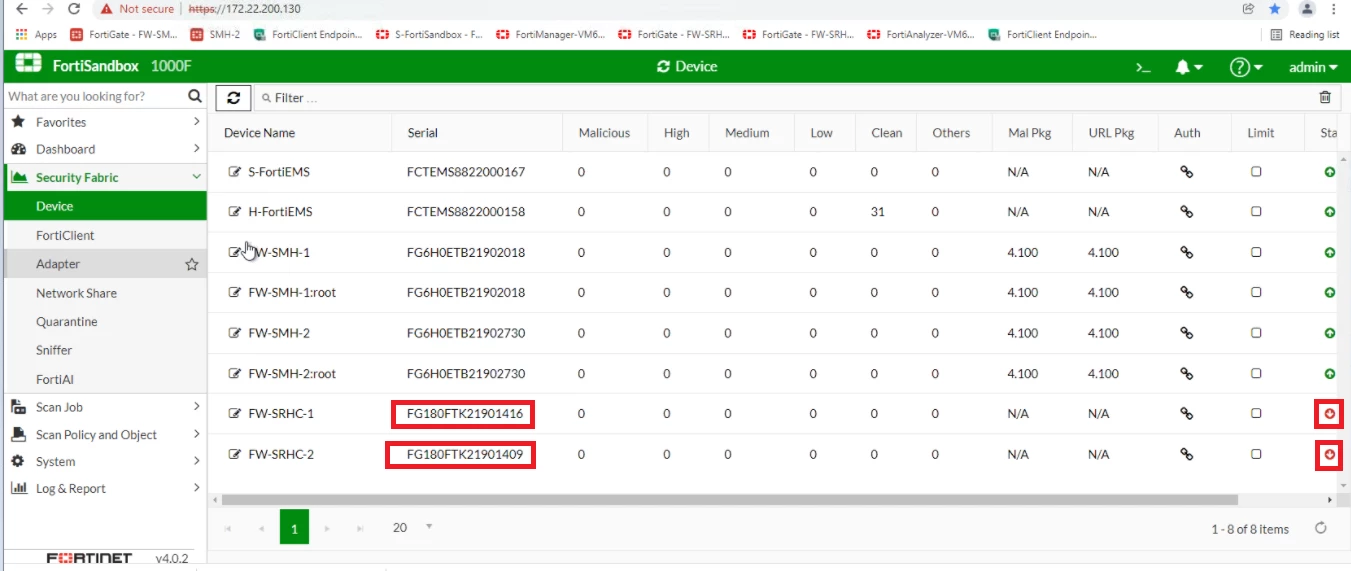Open the FortiAI sidebar page
The width and height of the screenshot is (1351, 571).
point(104,380)
